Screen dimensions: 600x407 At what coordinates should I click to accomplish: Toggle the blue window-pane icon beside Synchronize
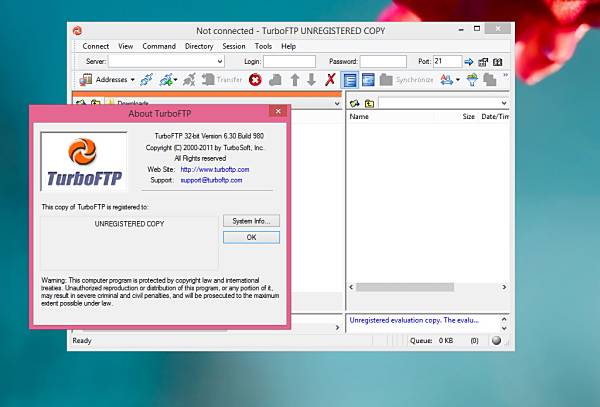(x=368, y=80)
